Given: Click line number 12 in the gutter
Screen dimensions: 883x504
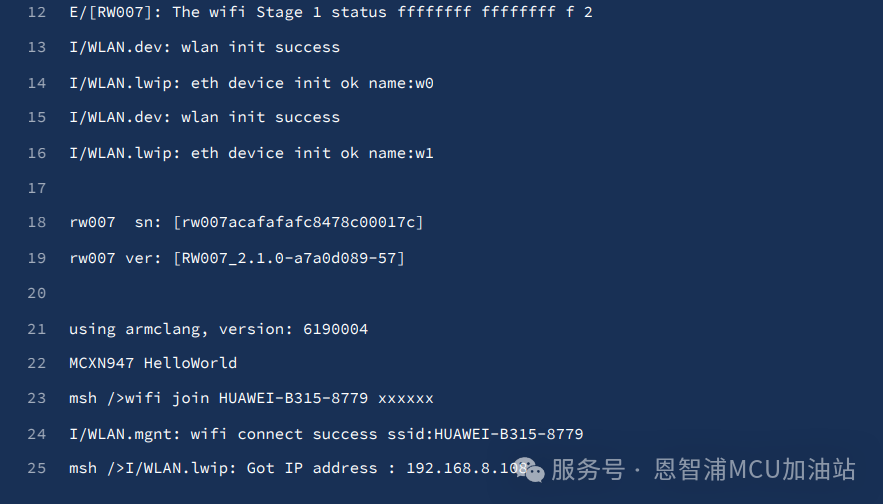Looking at the screenshot, I should (x=37, y=12).
